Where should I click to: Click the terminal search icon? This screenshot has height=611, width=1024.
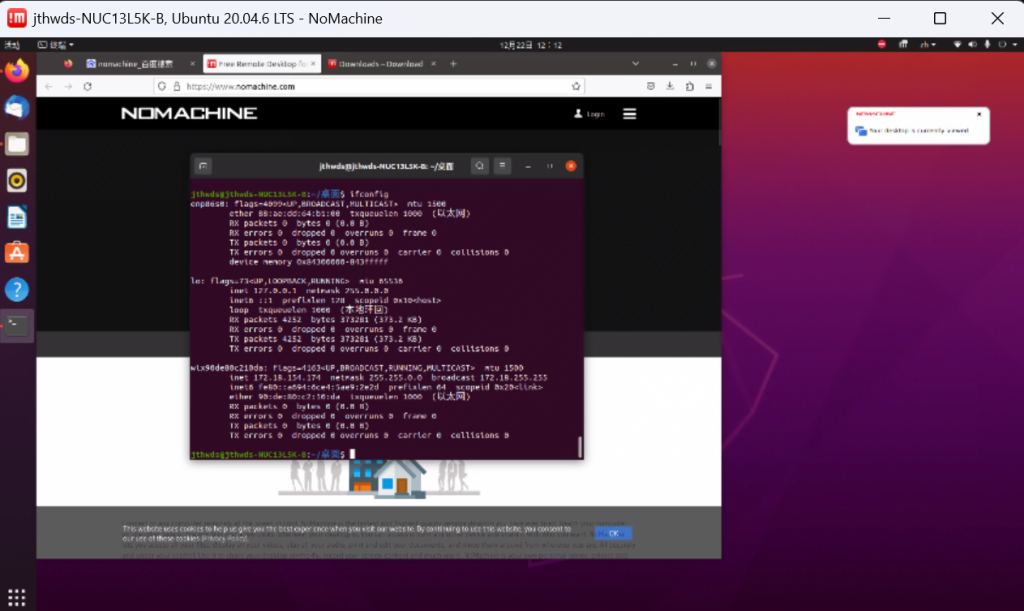pyautogui.click(x=480, y=165)
